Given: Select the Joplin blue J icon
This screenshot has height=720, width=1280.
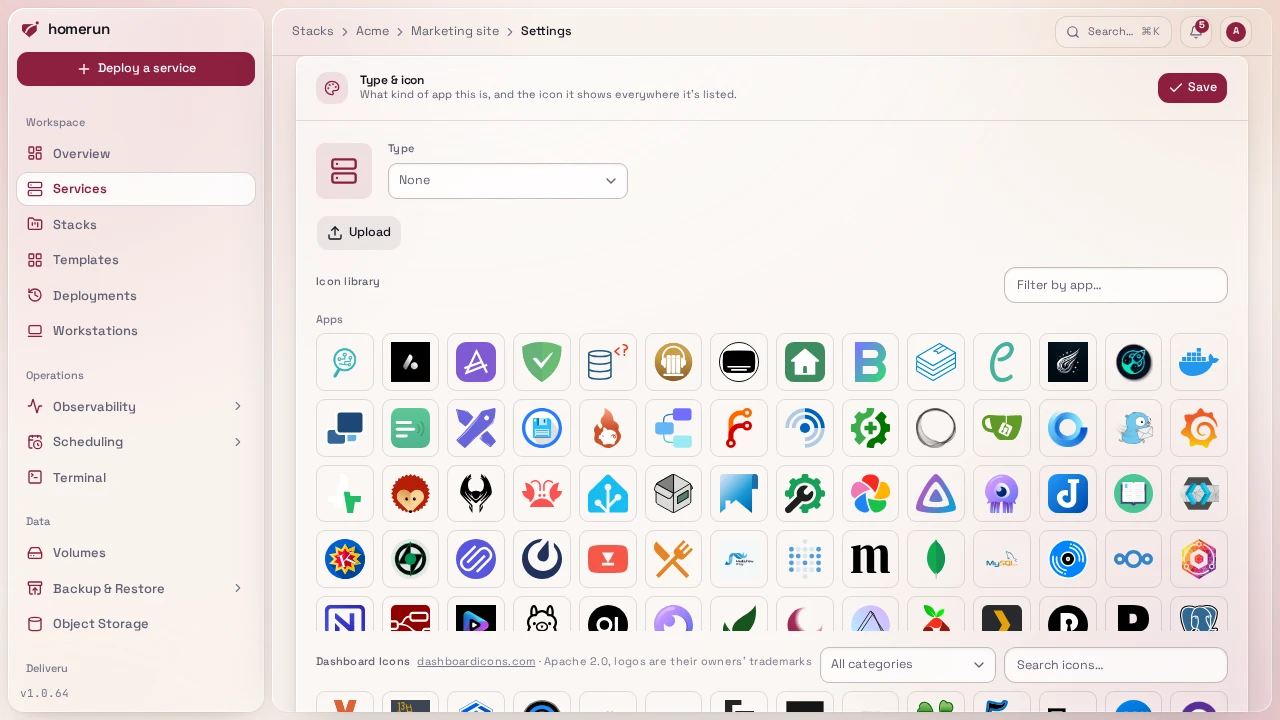Looking at the screenshot, I should (1068, 494).
